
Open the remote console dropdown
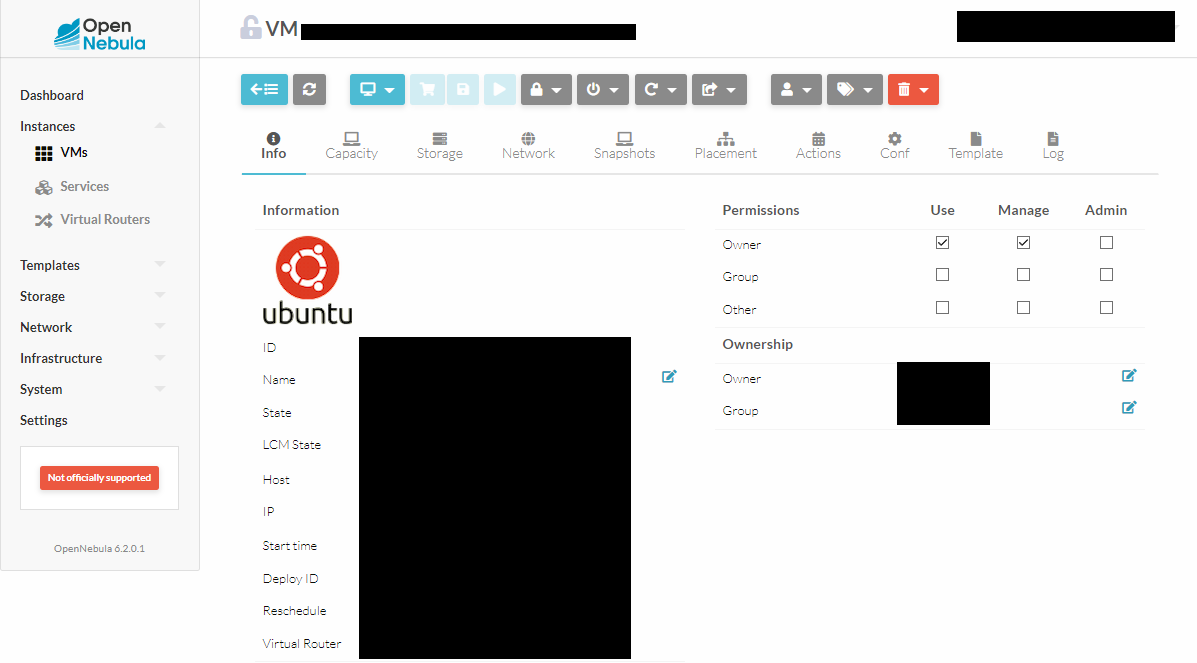pyautogui.click(x=377, y=89)
